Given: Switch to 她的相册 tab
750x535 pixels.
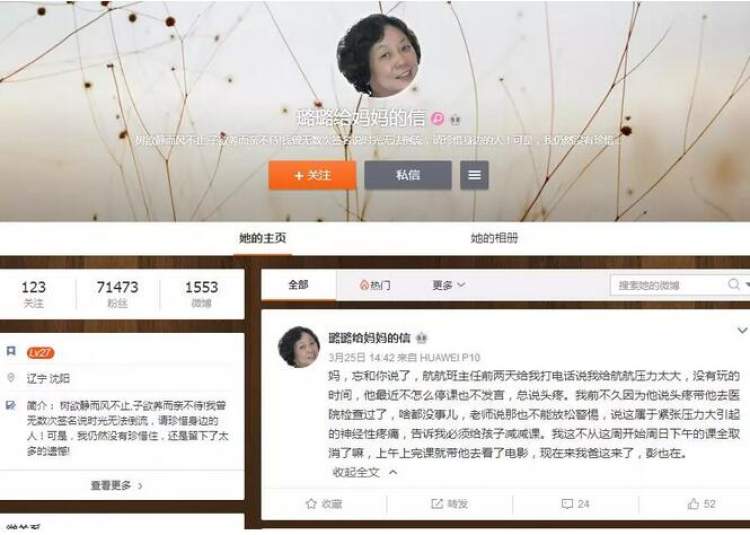Looking at the screenshot, I should pos(494,238).
